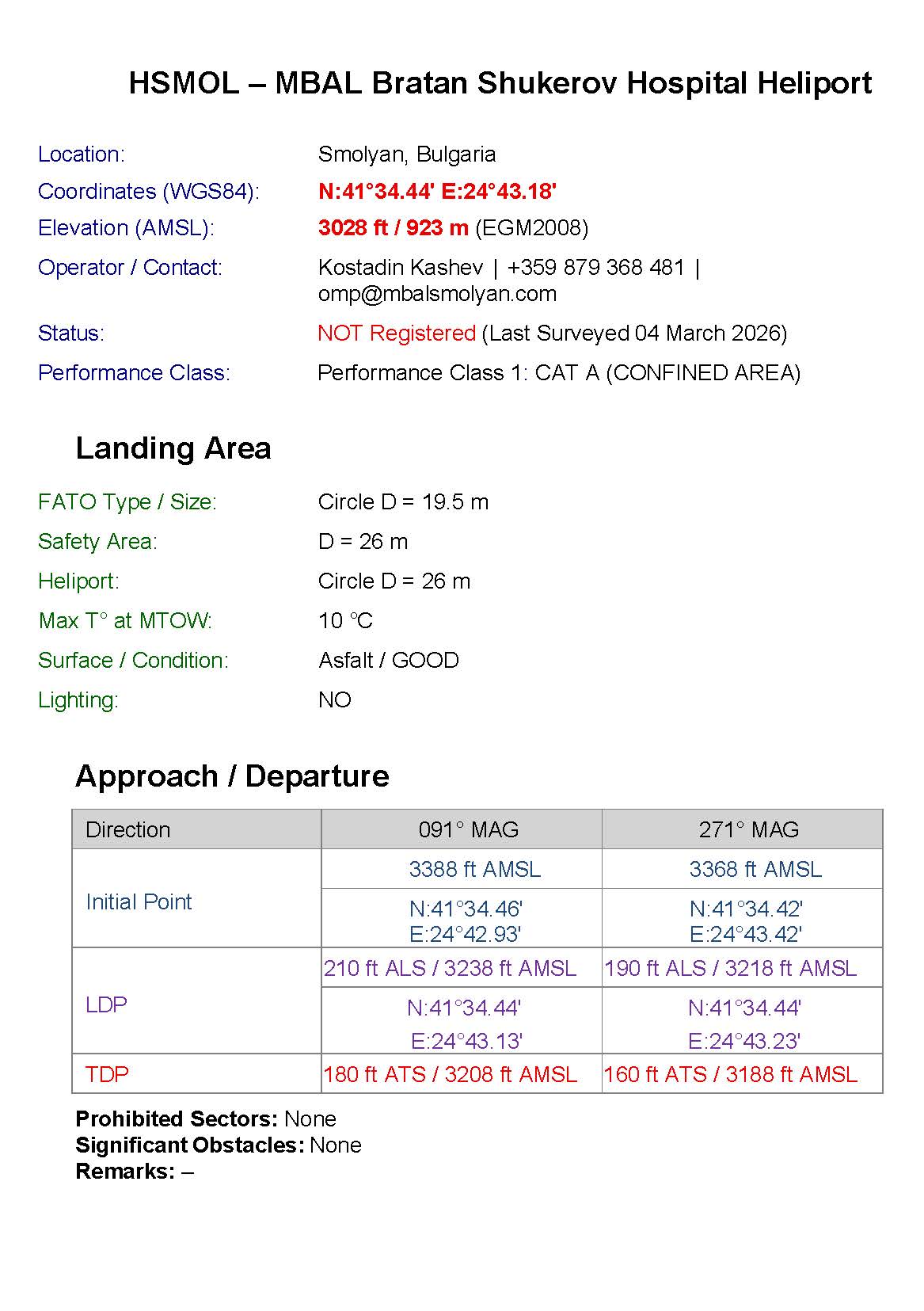The width and height of the screenshot is (924, 1311).
Task: Click the email omp@mbalsmolyan.com
Action: [437, 294]
